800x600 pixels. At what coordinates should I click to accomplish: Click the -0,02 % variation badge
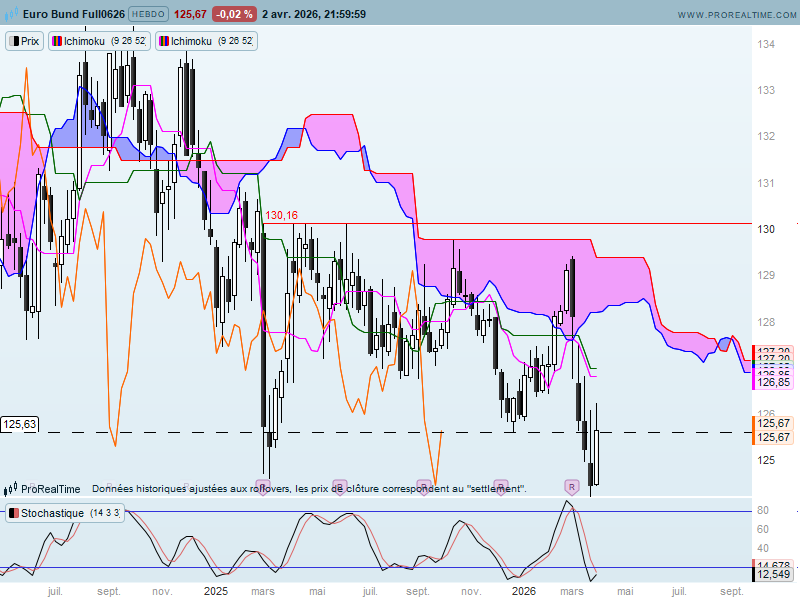235,15
